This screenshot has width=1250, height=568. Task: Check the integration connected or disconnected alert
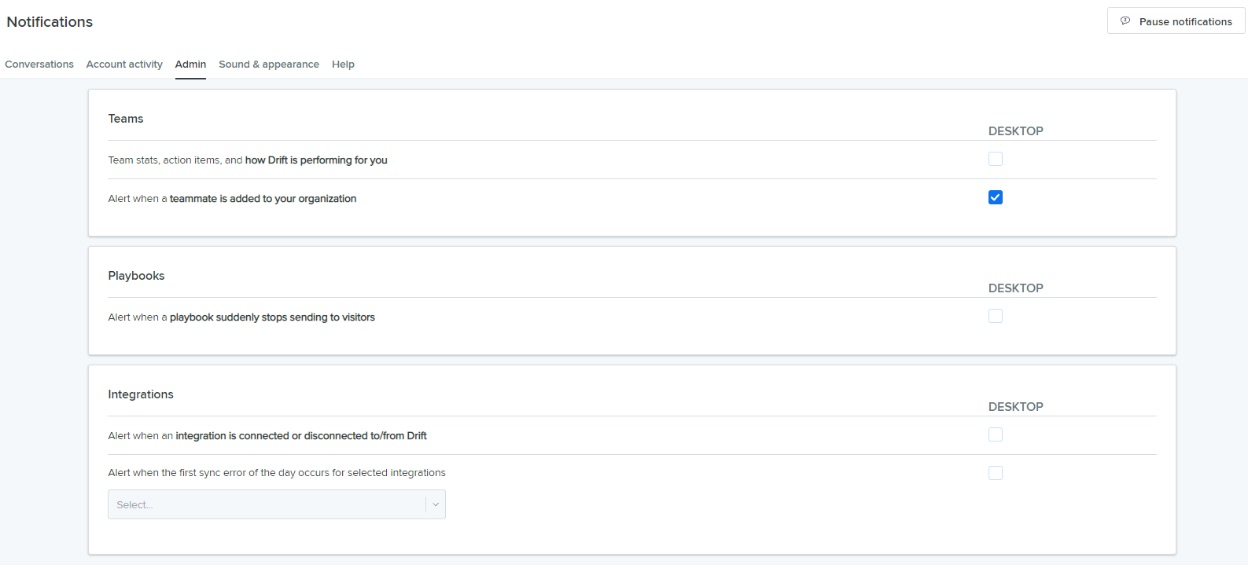(x=995, y=434)
